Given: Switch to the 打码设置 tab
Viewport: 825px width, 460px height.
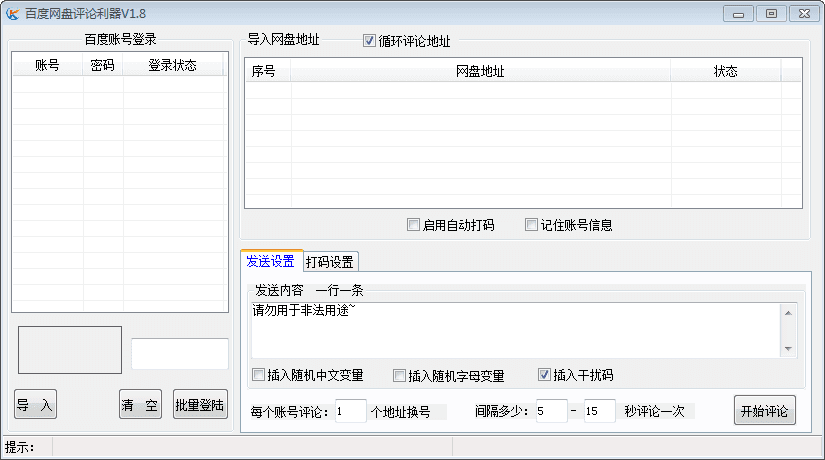Looking at the screenshot, I should click(x=330, y=262).
